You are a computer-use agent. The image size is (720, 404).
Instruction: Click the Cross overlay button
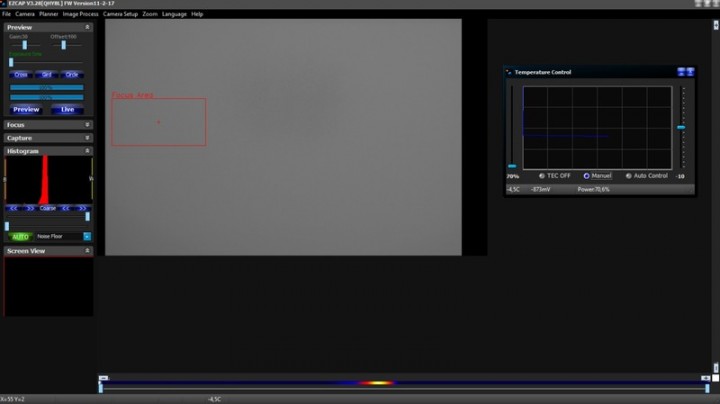tap(21, 75)
